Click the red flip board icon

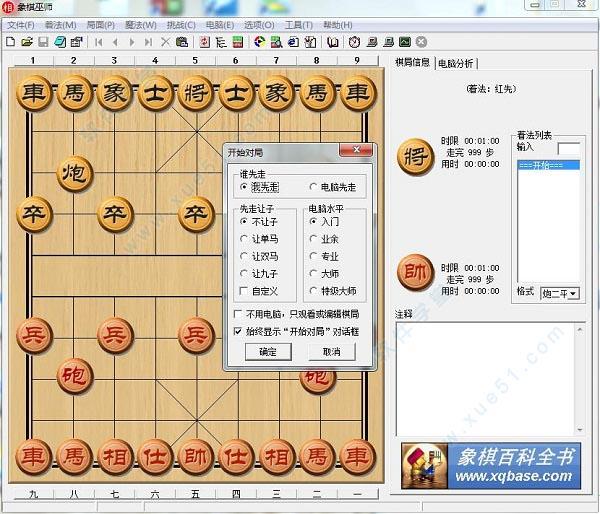205,42
